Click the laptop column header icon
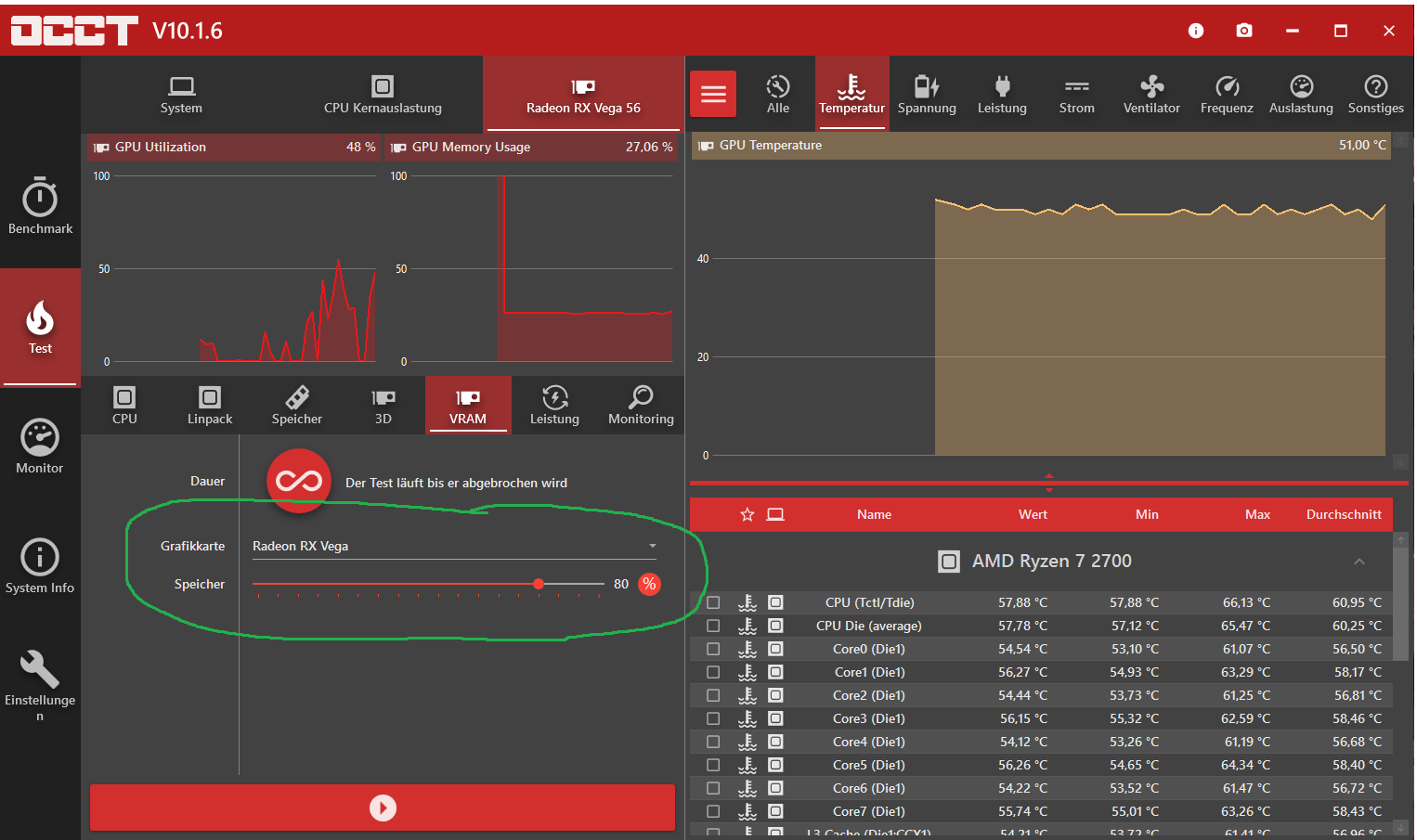Screen dimensions: 1417x840 pos(775,514)
